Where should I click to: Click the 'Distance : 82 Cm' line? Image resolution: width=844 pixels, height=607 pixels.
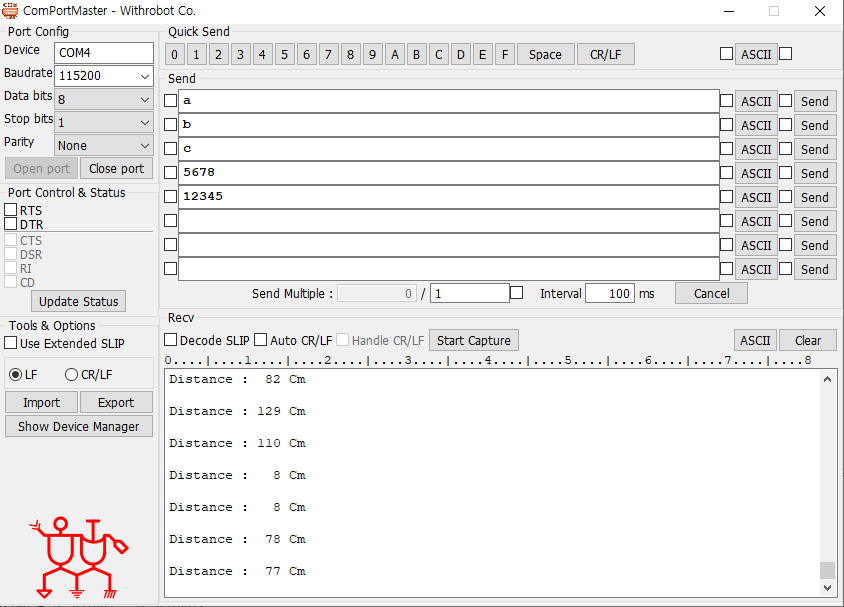[x=237, y=379]
